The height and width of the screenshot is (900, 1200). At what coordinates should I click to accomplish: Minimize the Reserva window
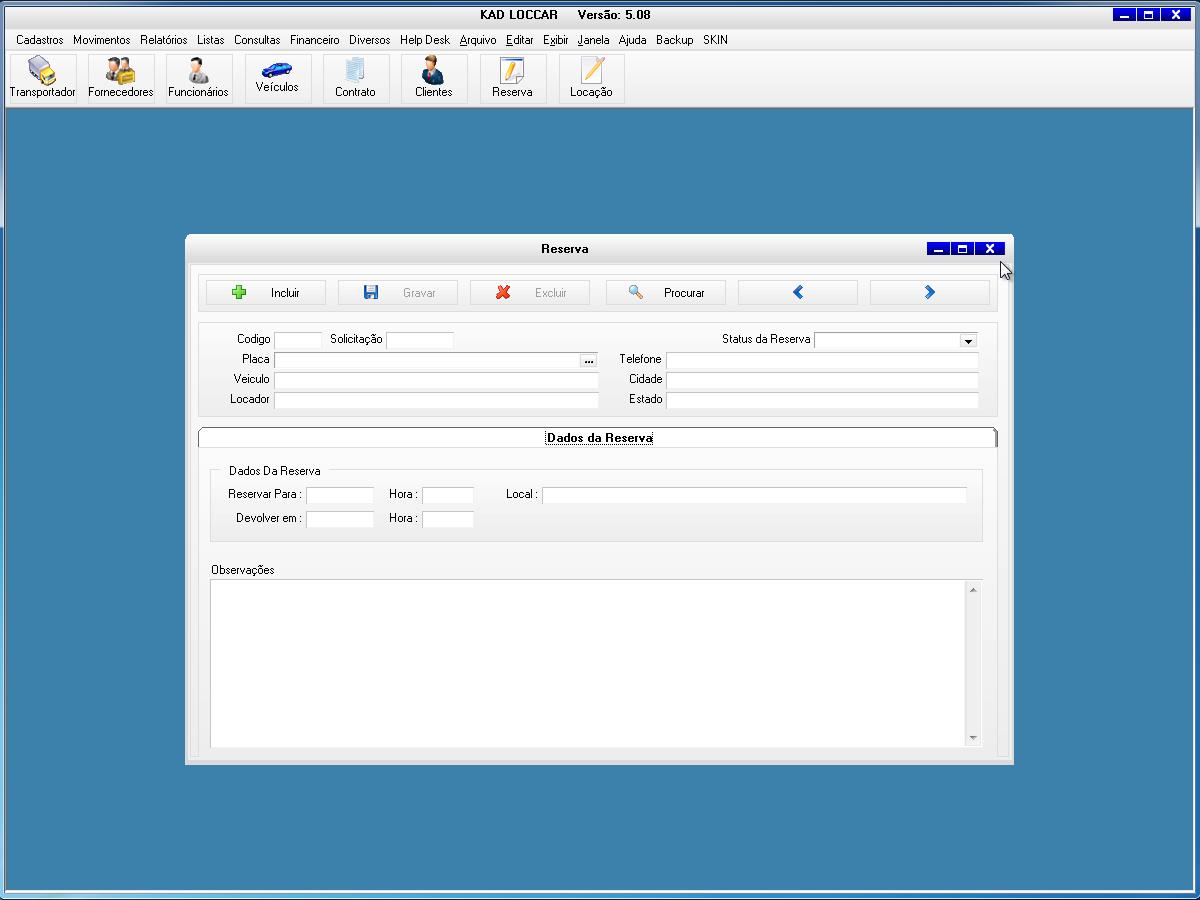pyautogui.click(x=938, y=249)
